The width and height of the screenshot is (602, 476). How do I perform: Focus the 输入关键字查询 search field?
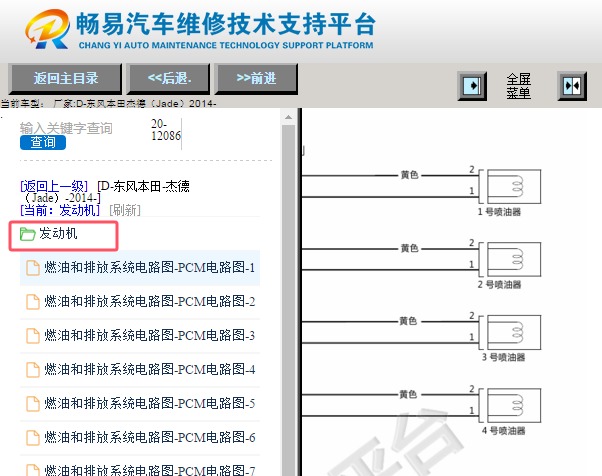(x=66, y=128)
